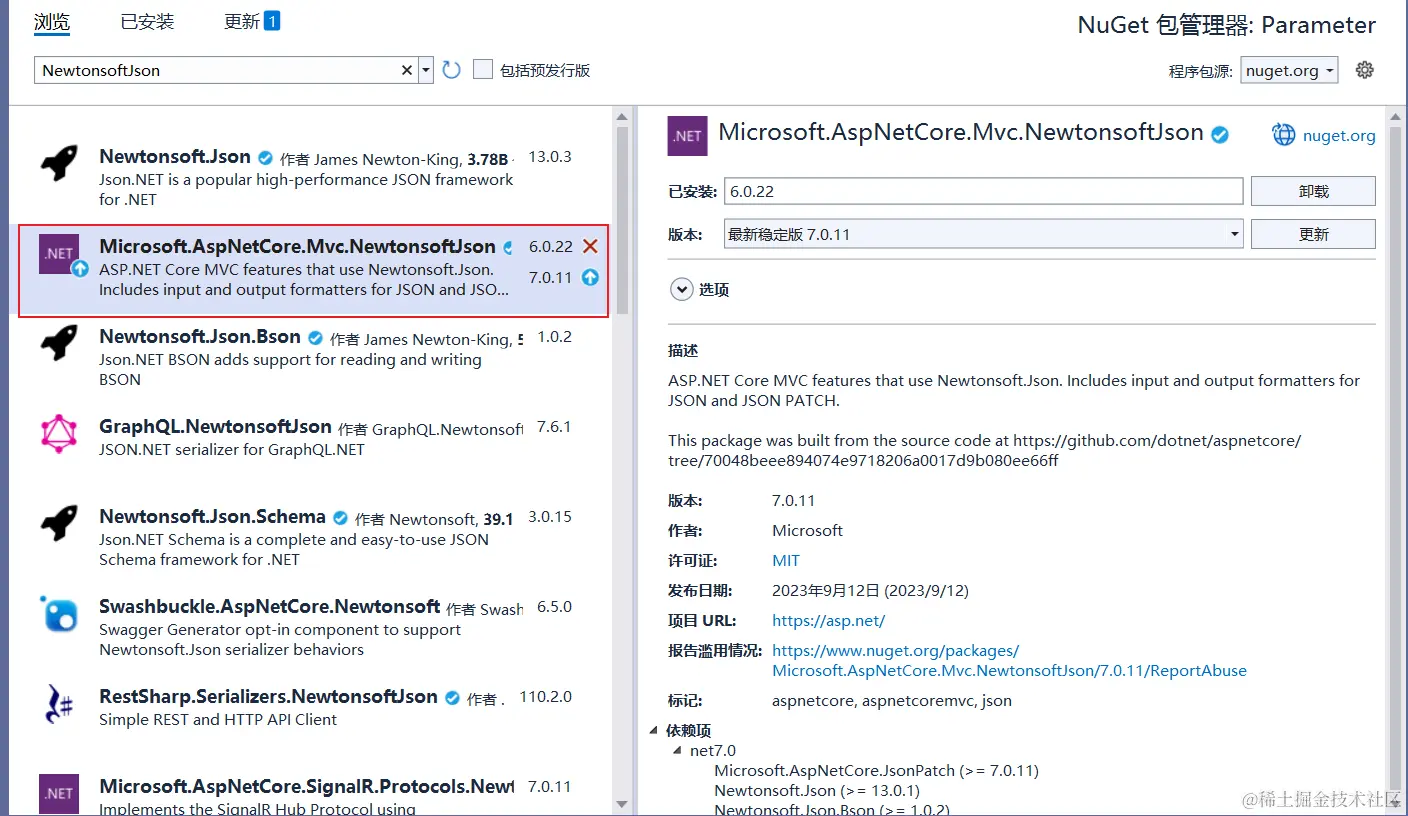This screenshot has width=1408, height=816.
Task: Click Newtonsoft.Json rocket package icon
Action: (x=59, y=164)
